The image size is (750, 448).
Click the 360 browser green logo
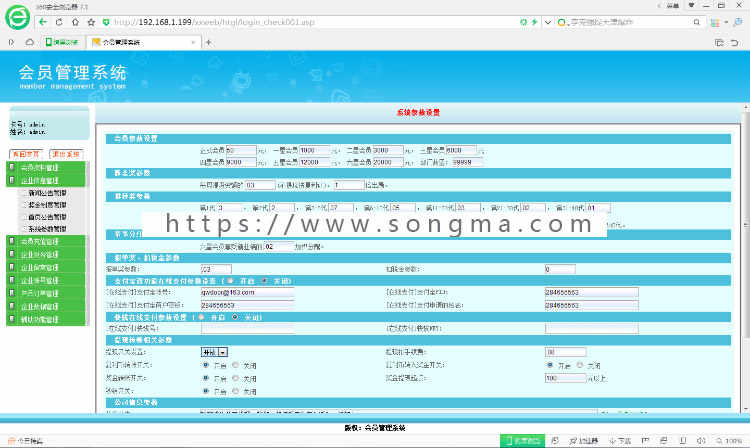tap(17, 18)
